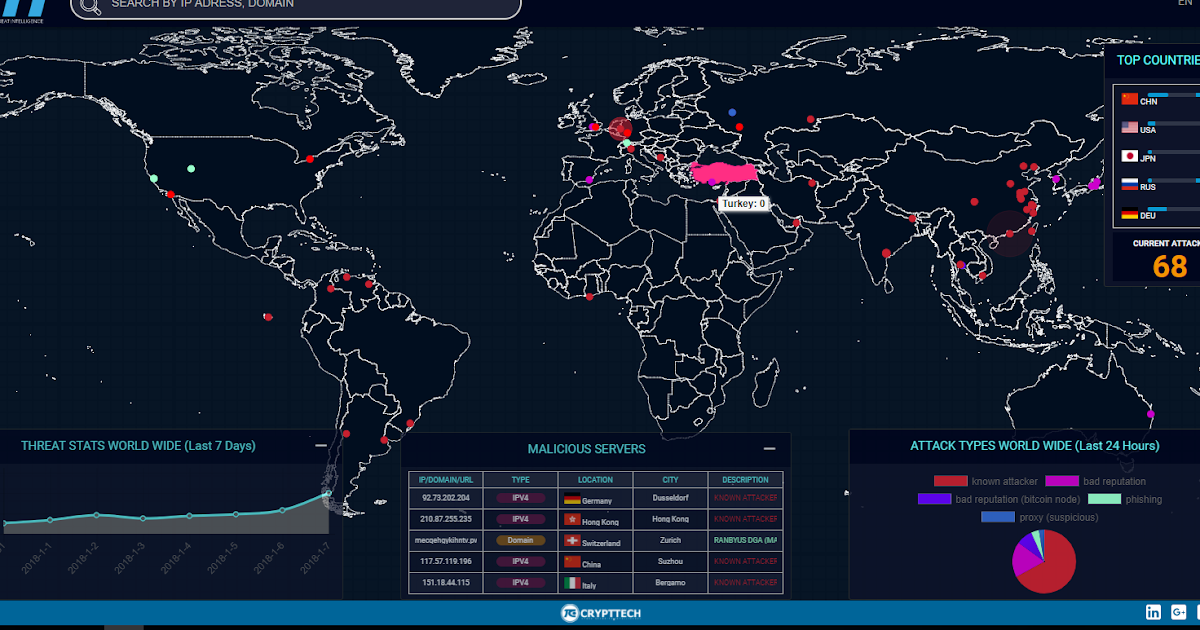Click the LinkedIn icon in bottom bar
This screenshot has width=1200, height=630.
tap(1153, 611)
